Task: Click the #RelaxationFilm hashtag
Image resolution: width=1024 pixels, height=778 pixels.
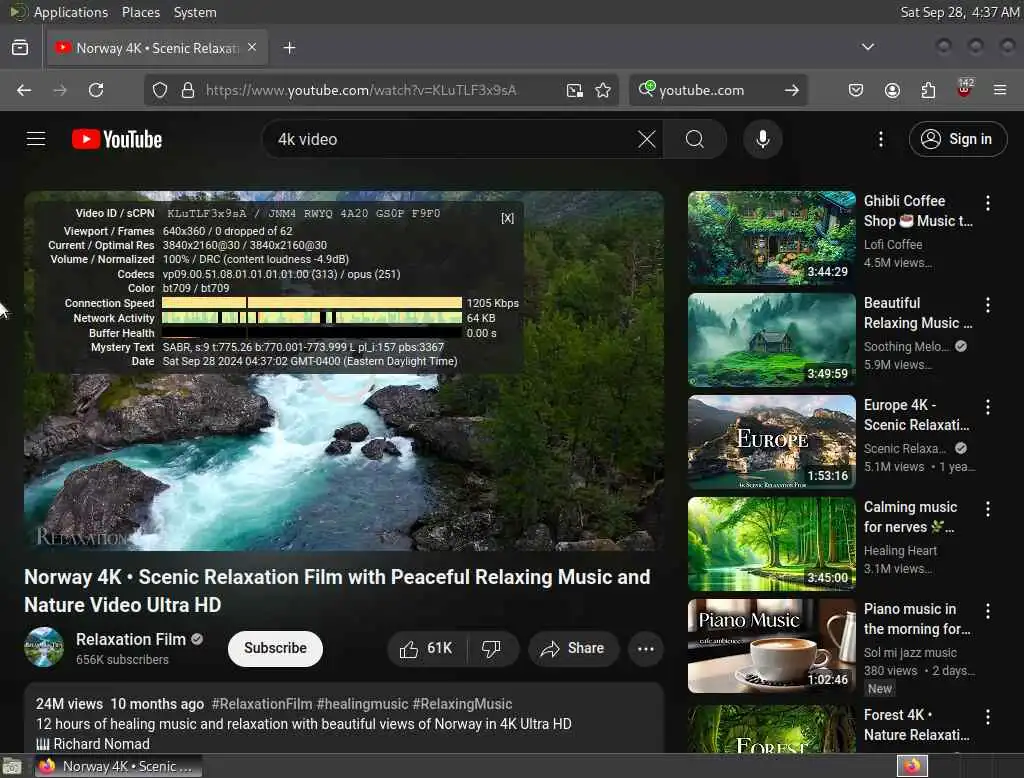Action: point(261,704)
